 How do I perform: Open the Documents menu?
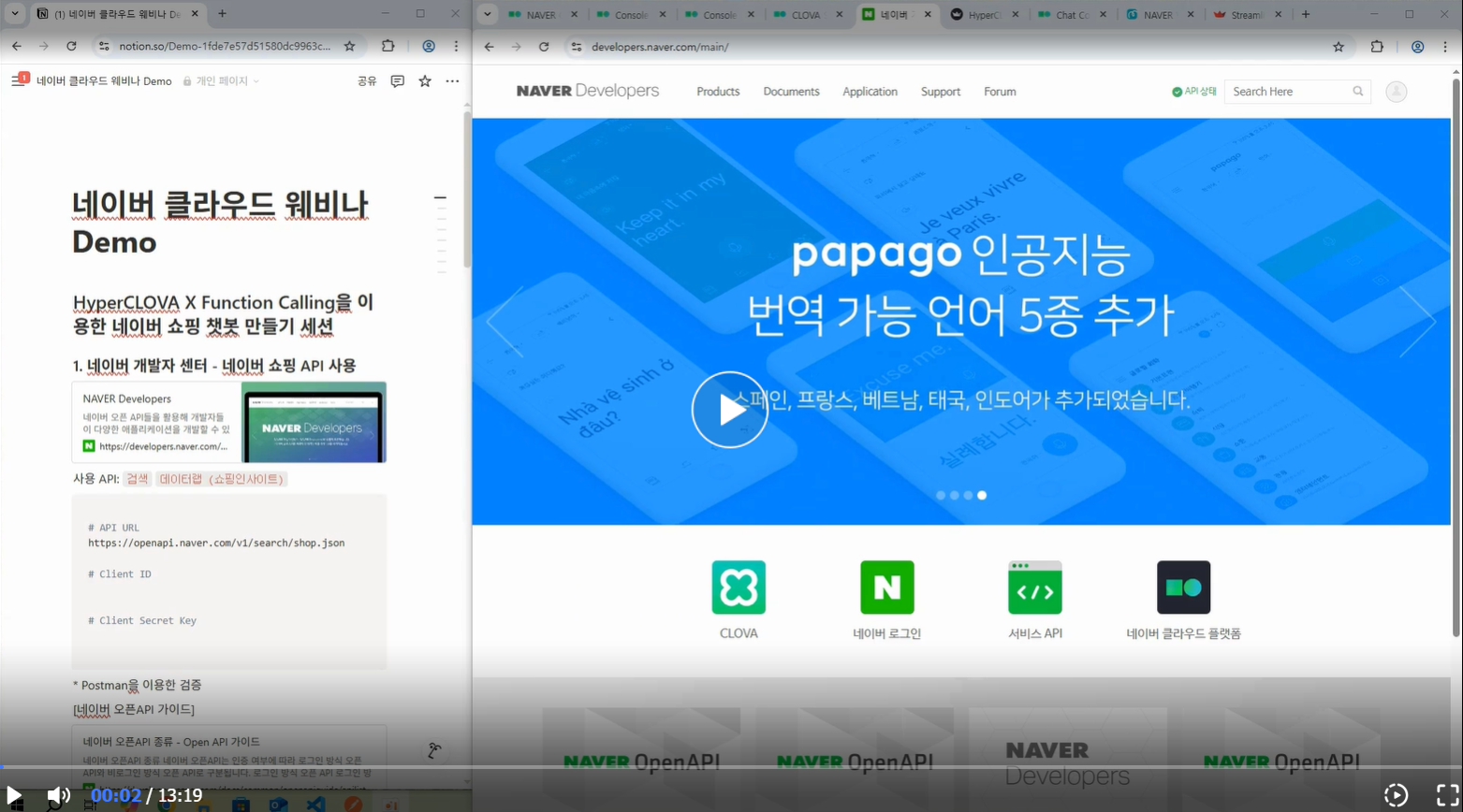(791, 92)
